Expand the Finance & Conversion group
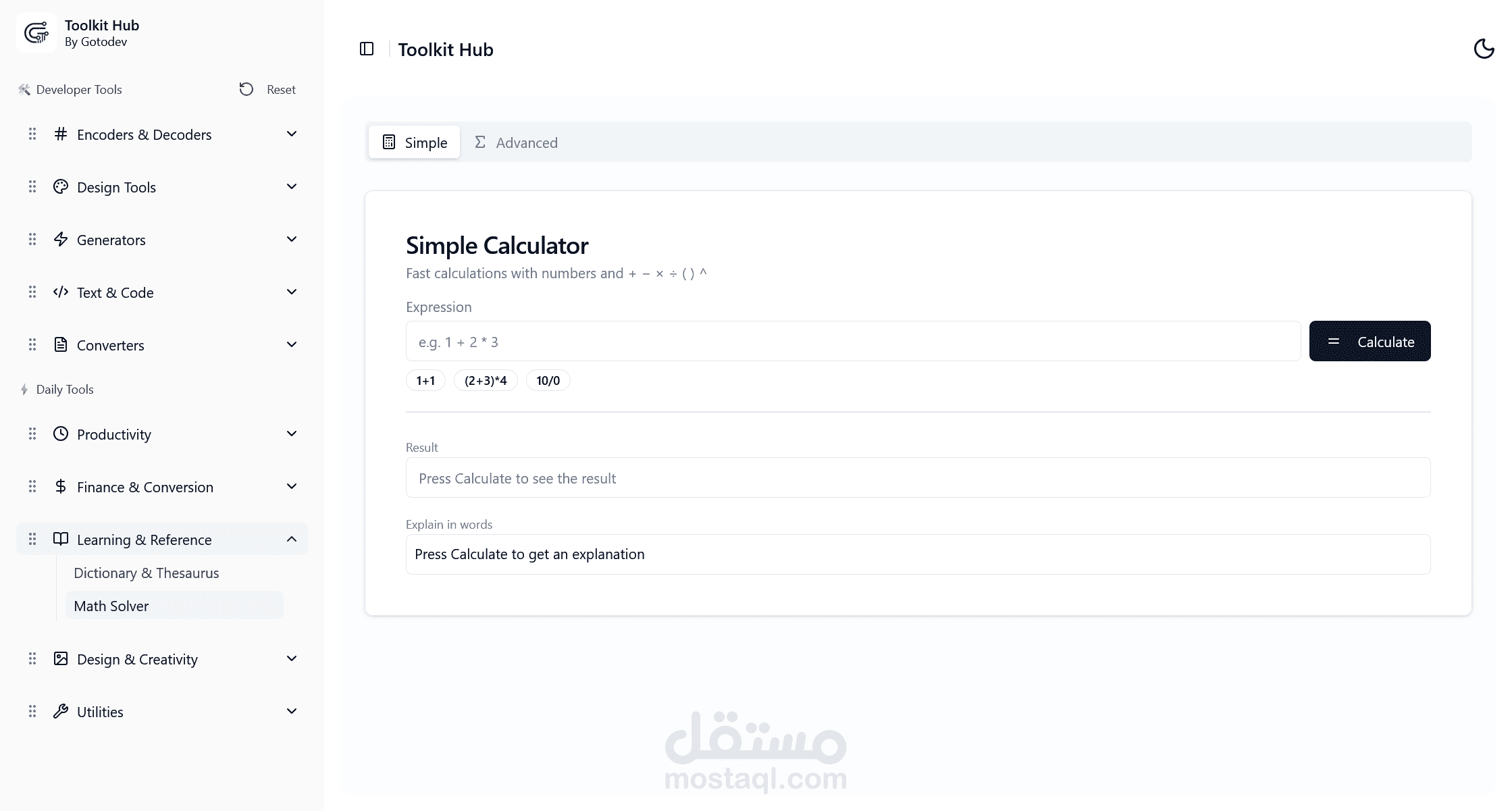This screenshot has width=1512, height=811. point(292,487)
